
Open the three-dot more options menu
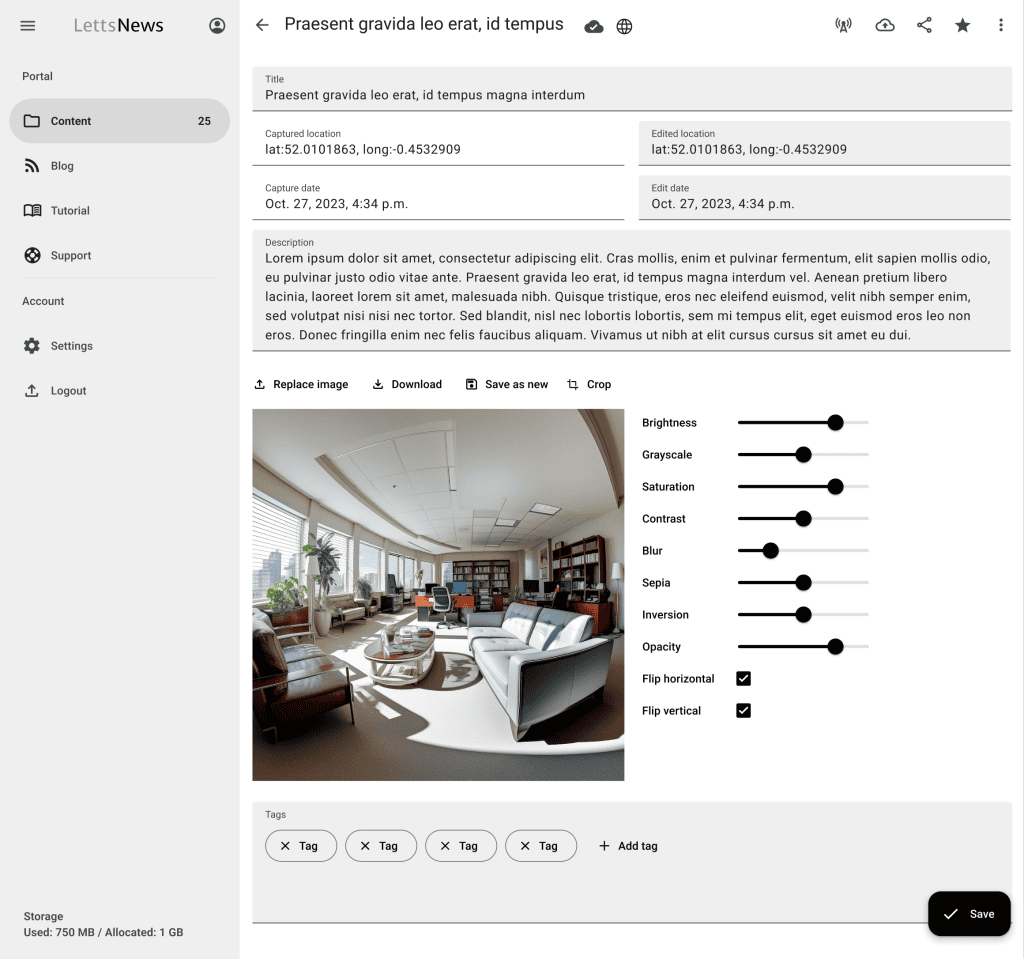[x=1000, y=26]
